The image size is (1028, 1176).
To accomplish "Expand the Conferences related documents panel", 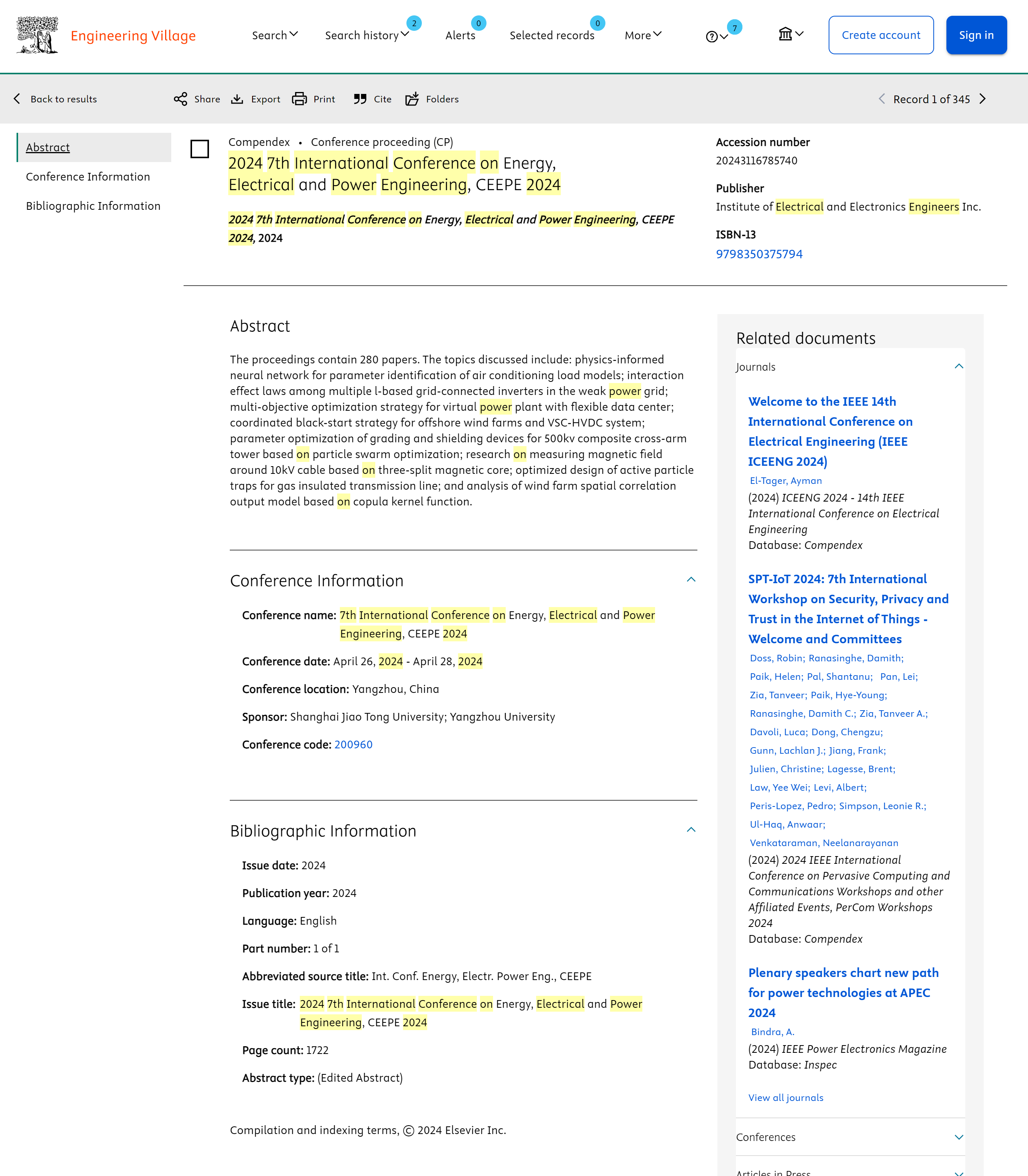I will tap(850, 1137).
